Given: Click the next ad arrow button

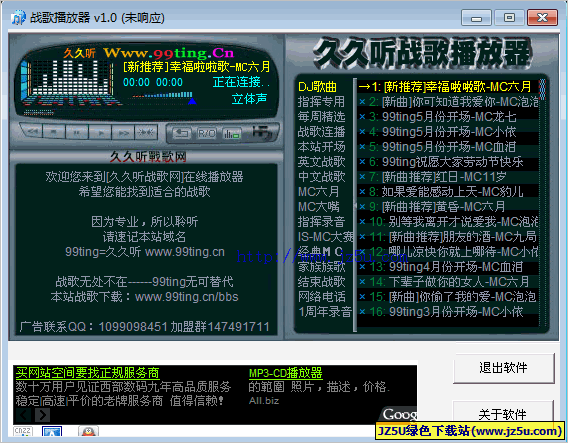Looking at the screenshot, I should [x=42, y=415].
